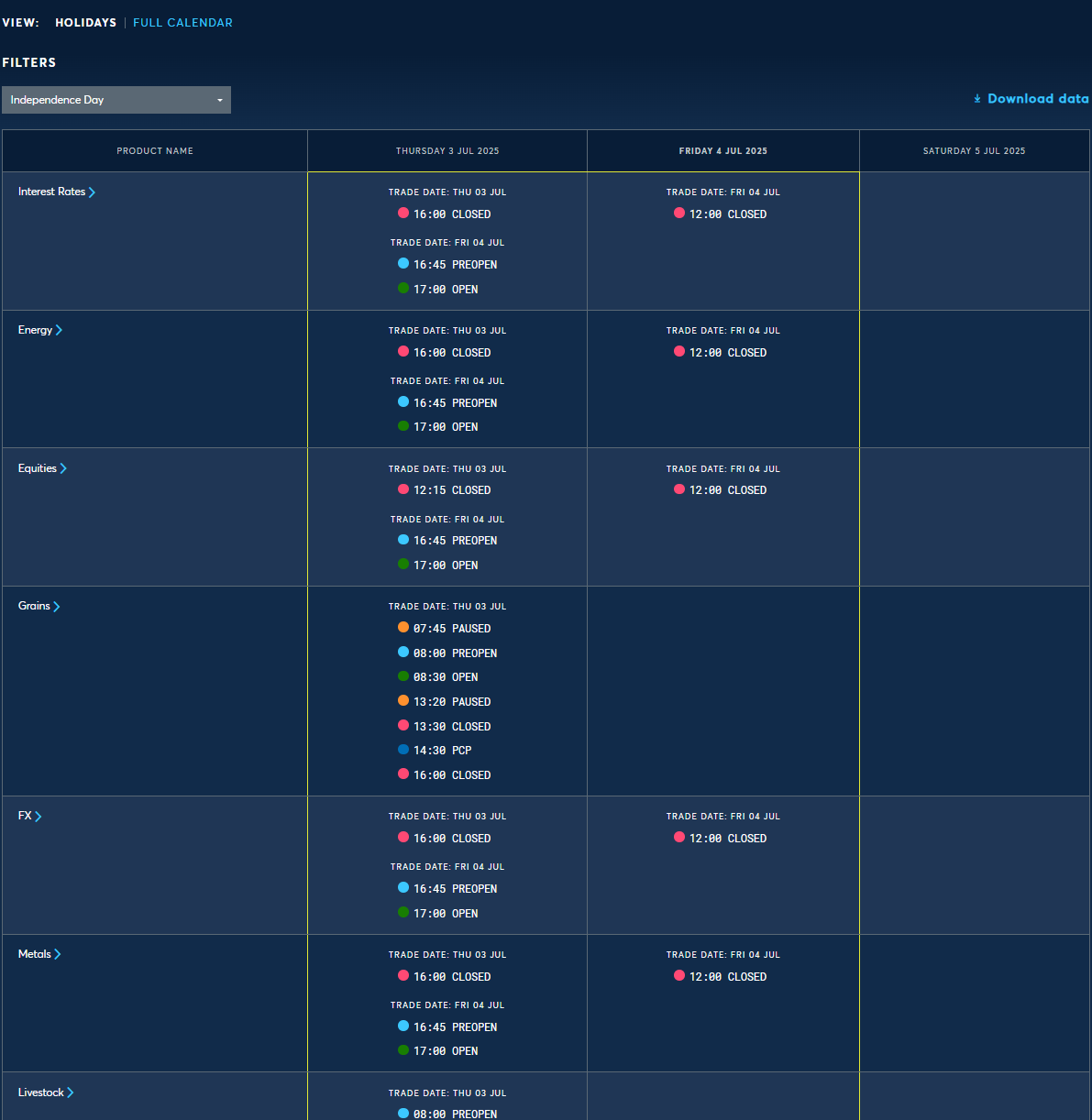Click the chevron next to Energy

coord(59,330)
